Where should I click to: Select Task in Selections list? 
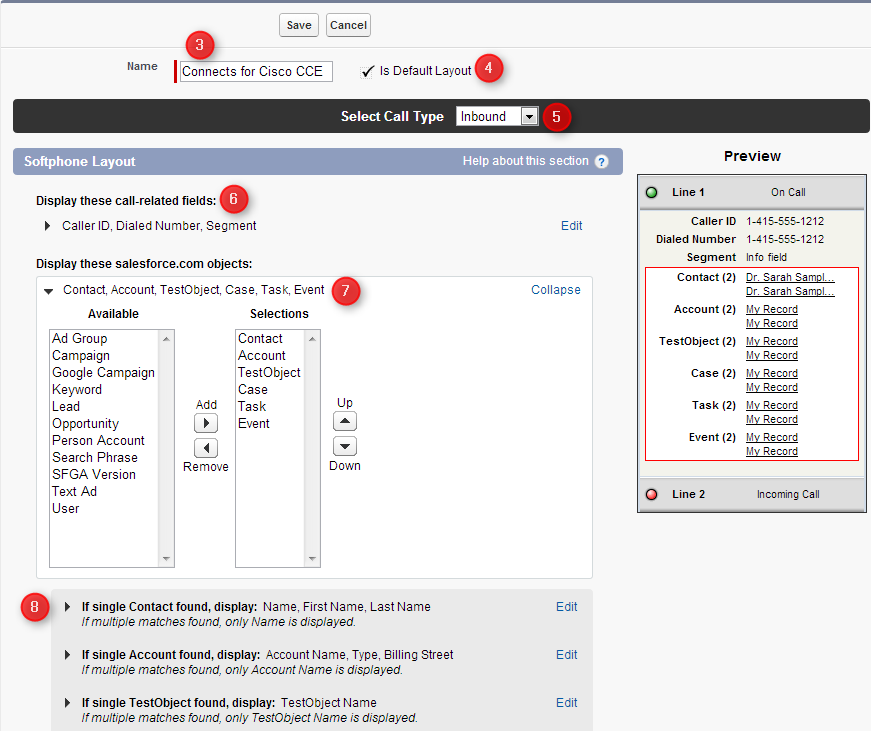point(252,407)
